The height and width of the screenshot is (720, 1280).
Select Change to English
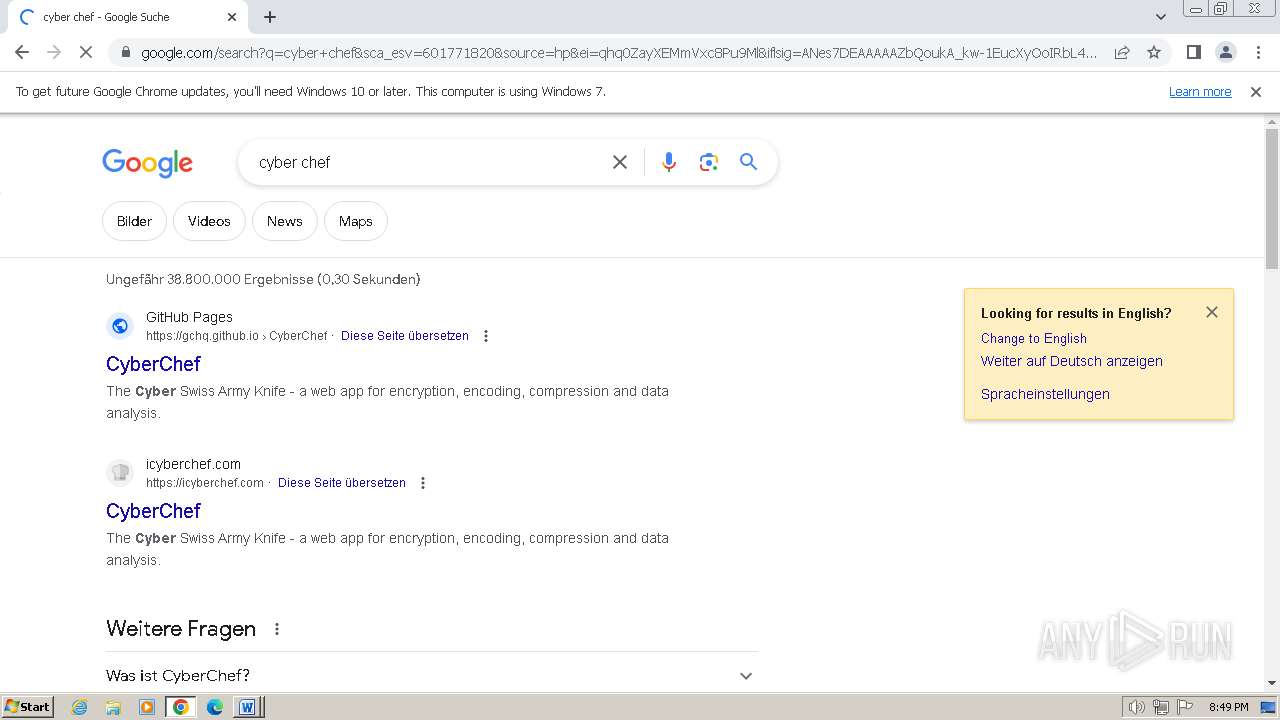(1033, 338)
